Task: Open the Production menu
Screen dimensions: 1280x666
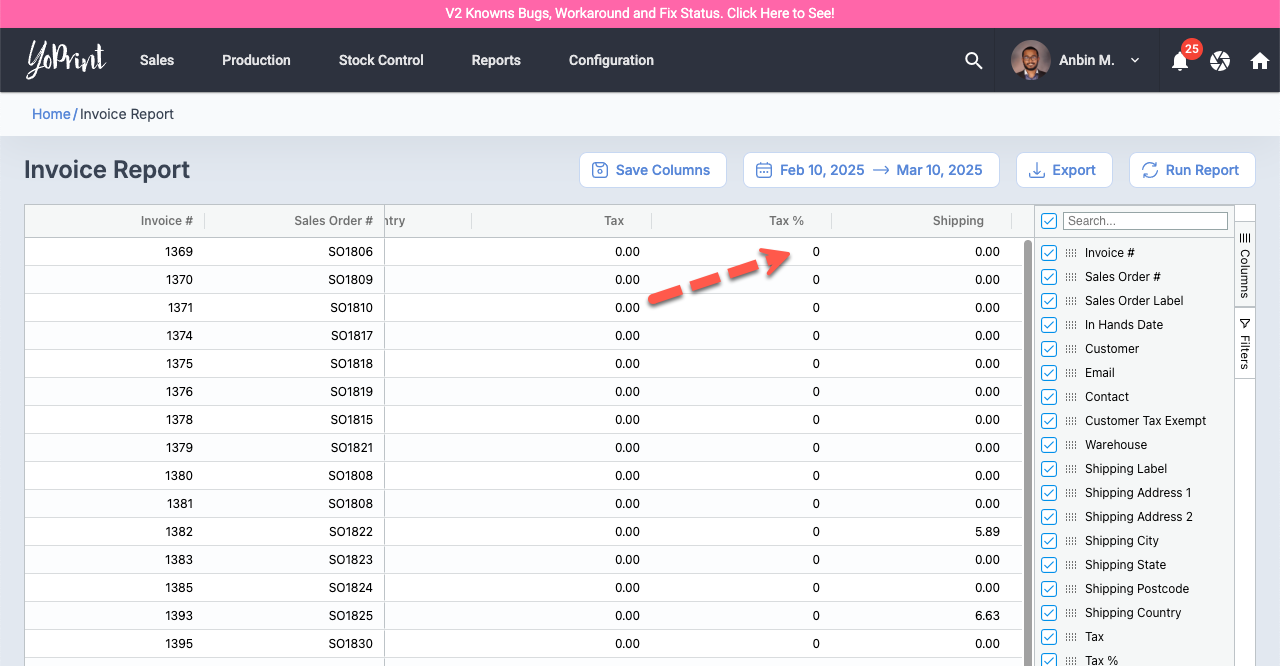Action: click(x=256, y=60)
